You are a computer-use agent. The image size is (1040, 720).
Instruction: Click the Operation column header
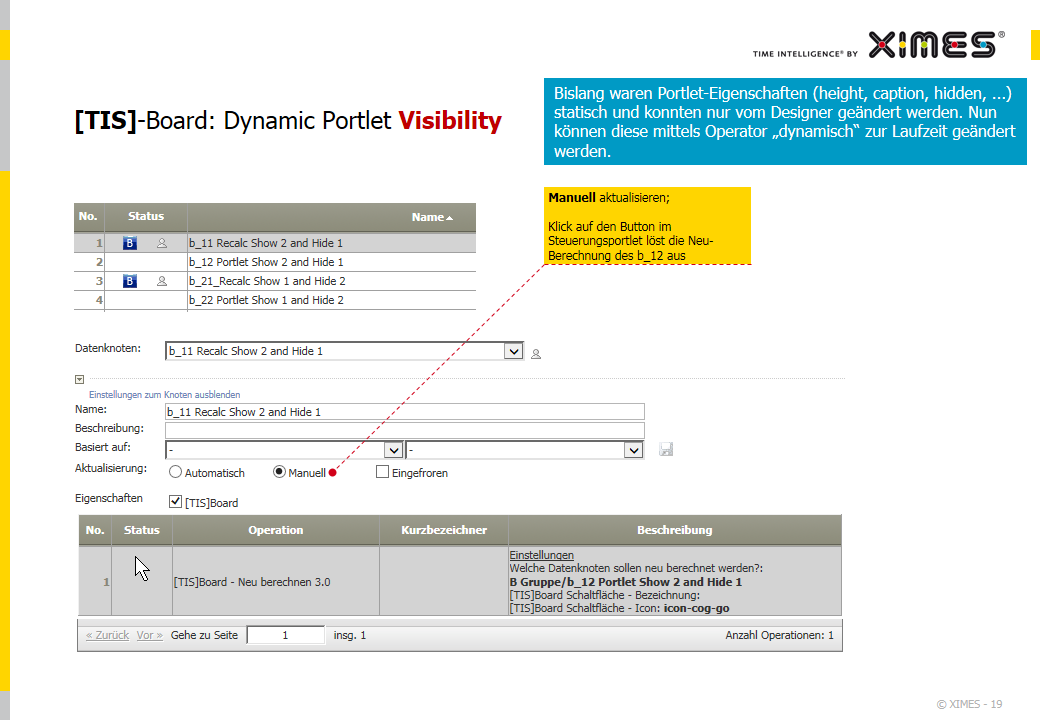(x=276, y=530)
